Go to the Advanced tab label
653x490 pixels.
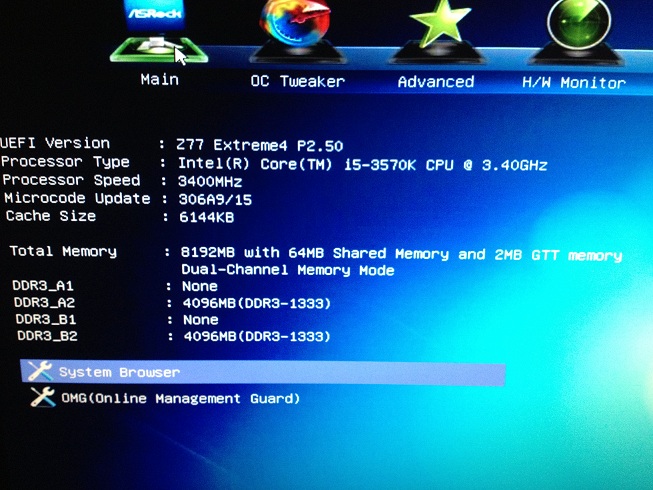pos(436,82)
